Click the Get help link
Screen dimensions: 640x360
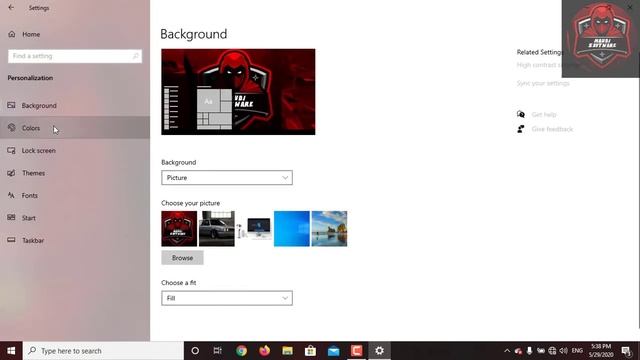click(x=544, y=114)
